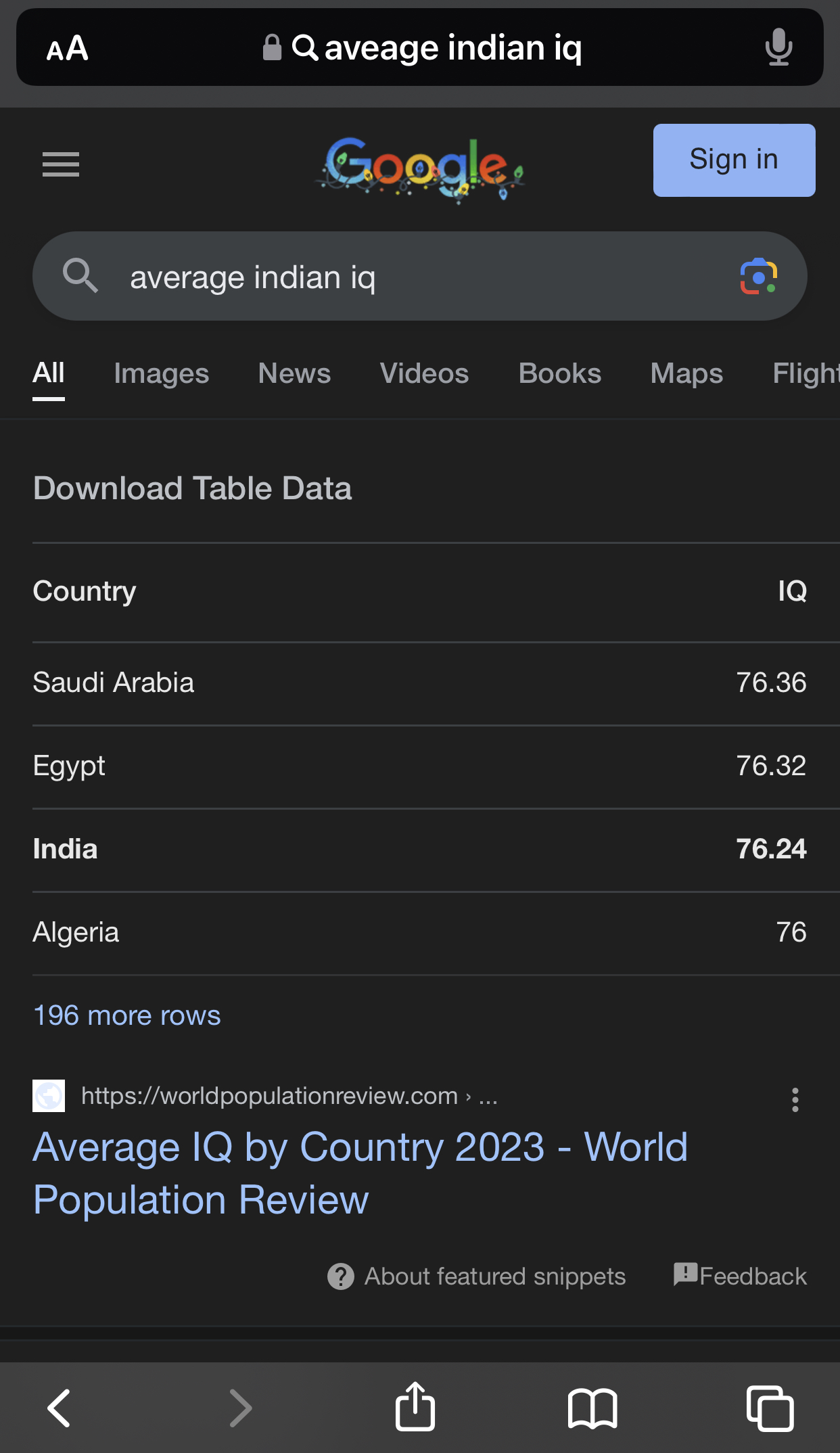This screenshot has width=840, height=1453.
Task: Open the Flights tab
Action: point(806,373)
